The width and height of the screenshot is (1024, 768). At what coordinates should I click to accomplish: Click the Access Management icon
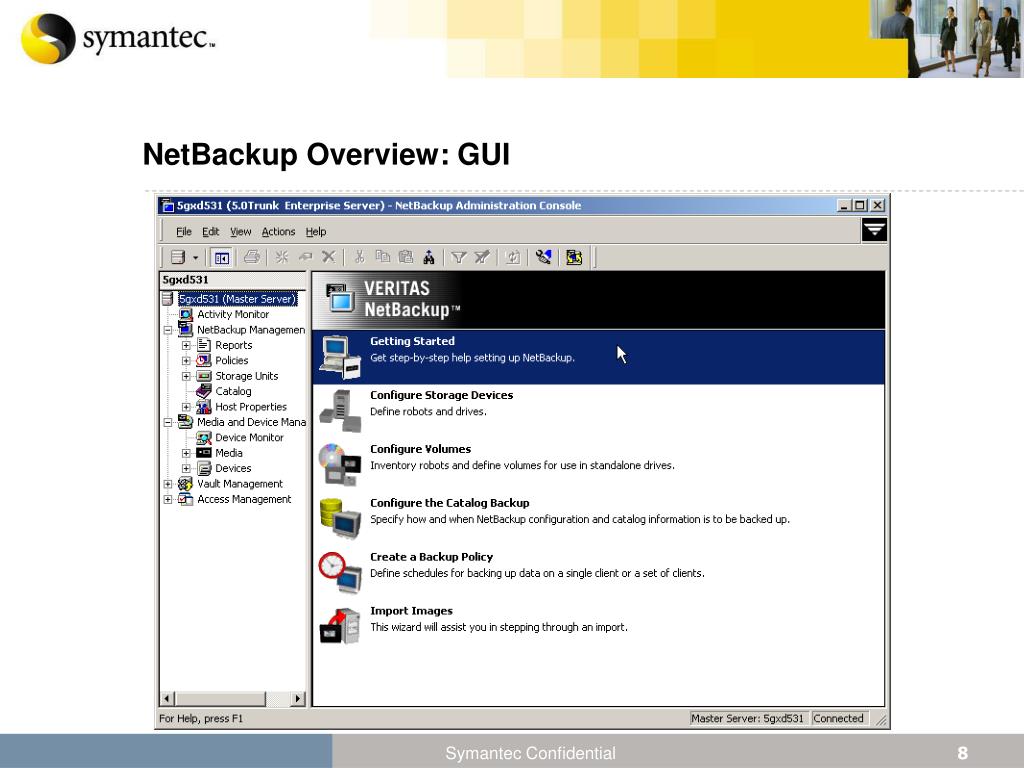185,500
